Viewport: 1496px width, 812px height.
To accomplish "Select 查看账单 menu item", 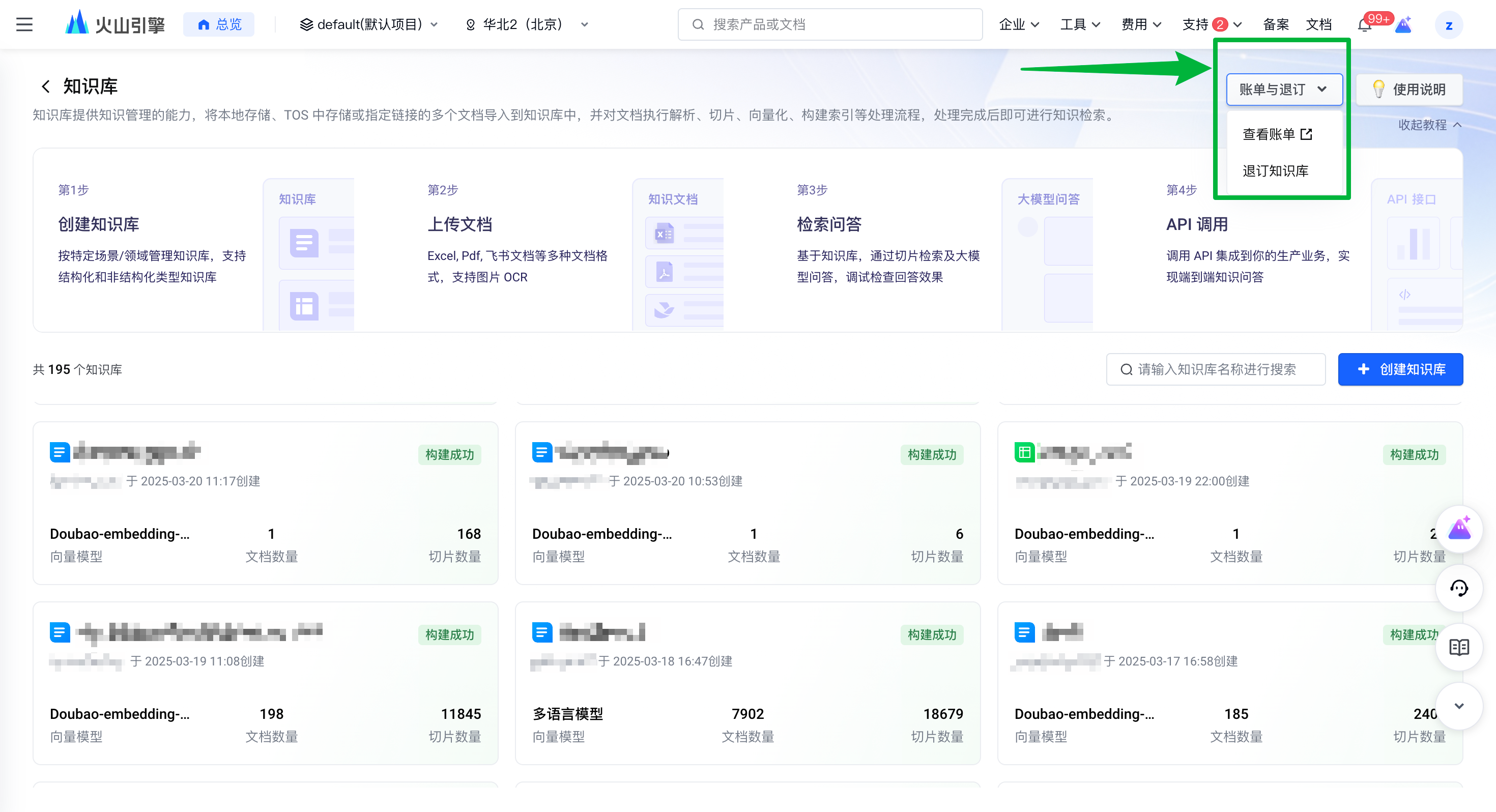I will tap(1284, 134).
